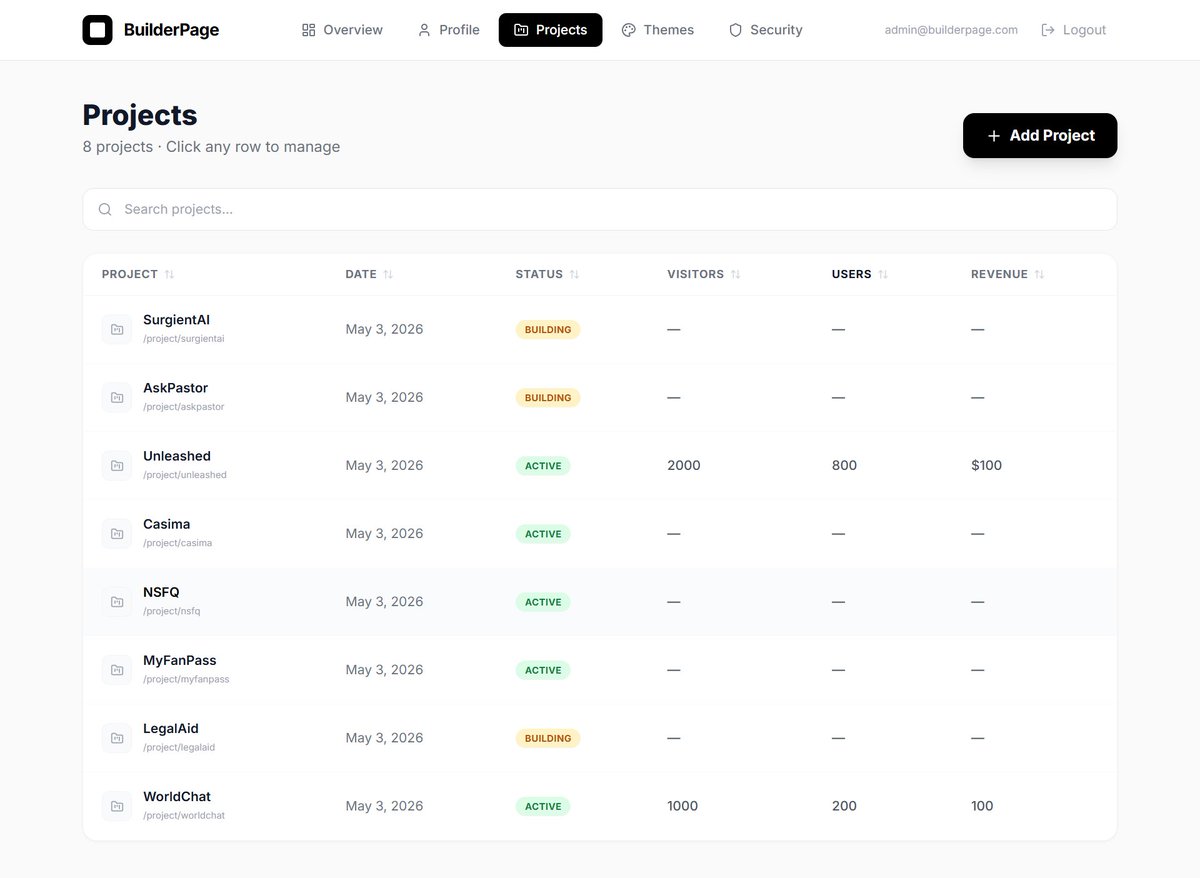Click the 200 users value for WorldChat
Viewport: 1200px width, 878px height.
click(x=844, y=806)
